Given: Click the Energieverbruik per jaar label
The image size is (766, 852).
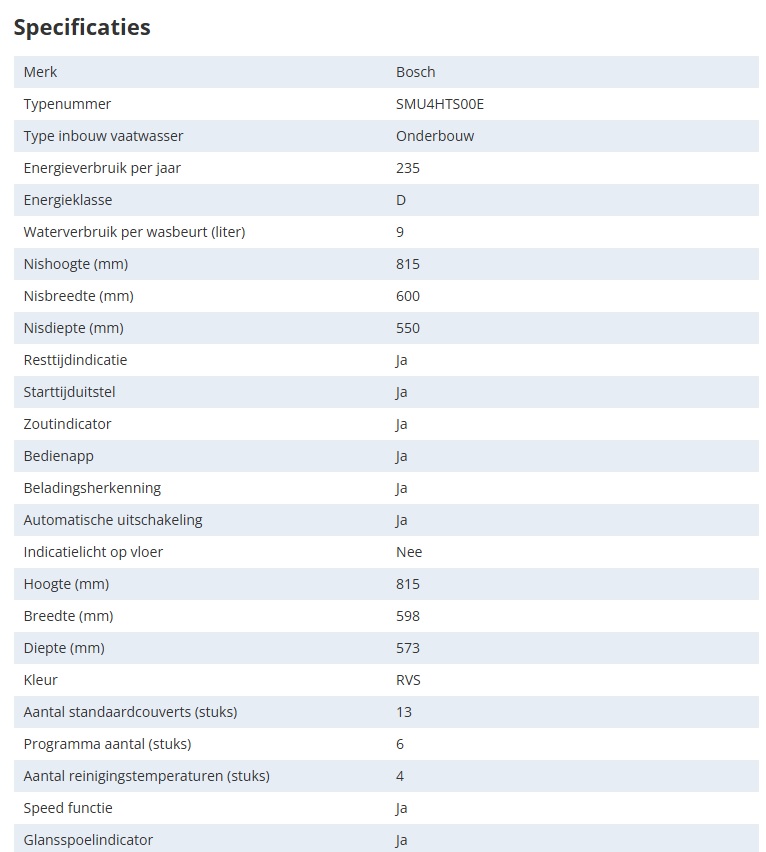Looking at the screenshot, I should pyautogui.click(x=102, y=168).
